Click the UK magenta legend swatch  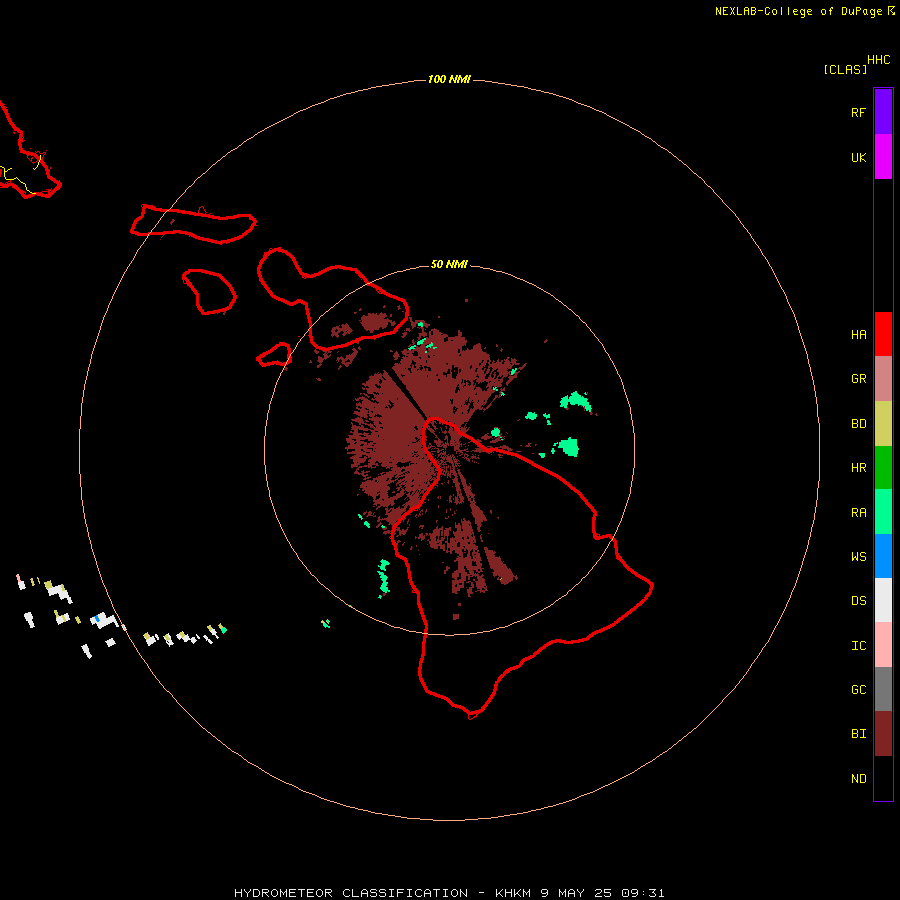click(883, 157)
